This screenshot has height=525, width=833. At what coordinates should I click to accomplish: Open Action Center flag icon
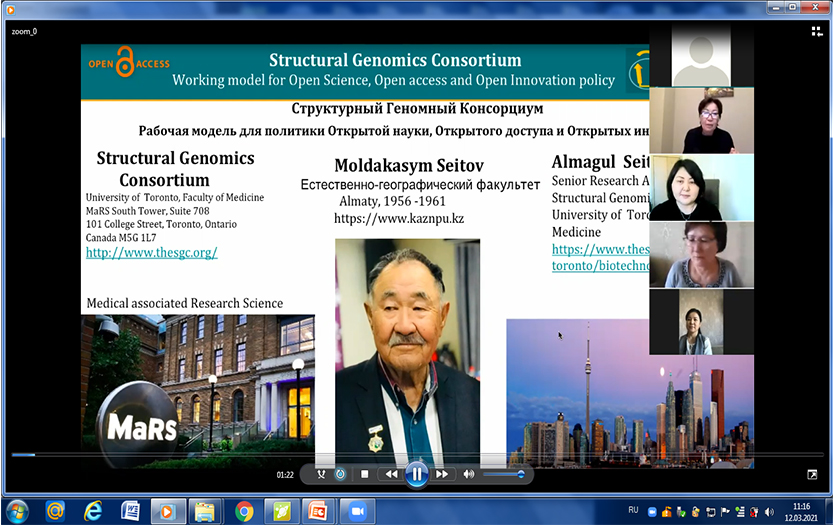click(725, 512)
